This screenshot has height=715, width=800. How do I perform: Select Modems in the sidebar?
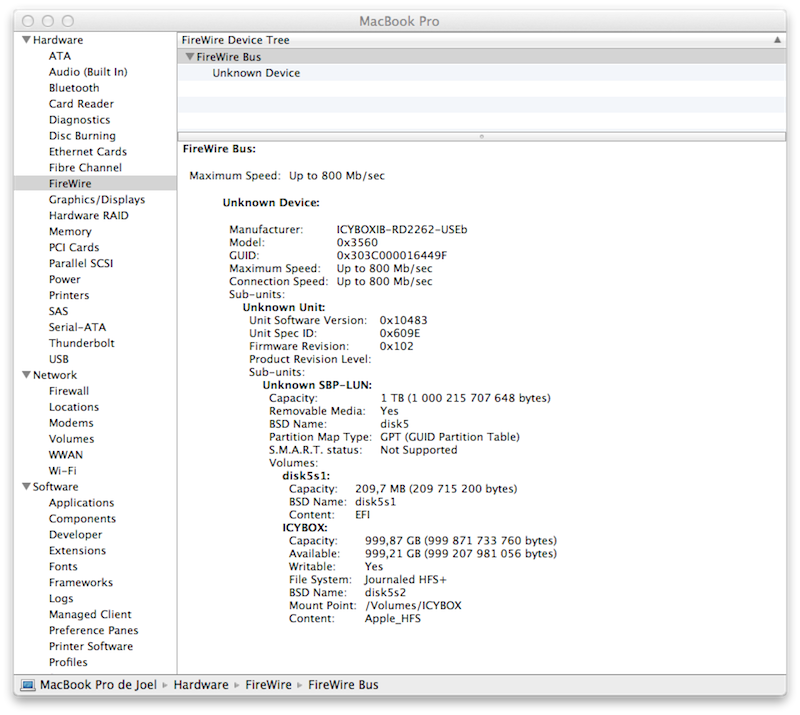point(71,423)
